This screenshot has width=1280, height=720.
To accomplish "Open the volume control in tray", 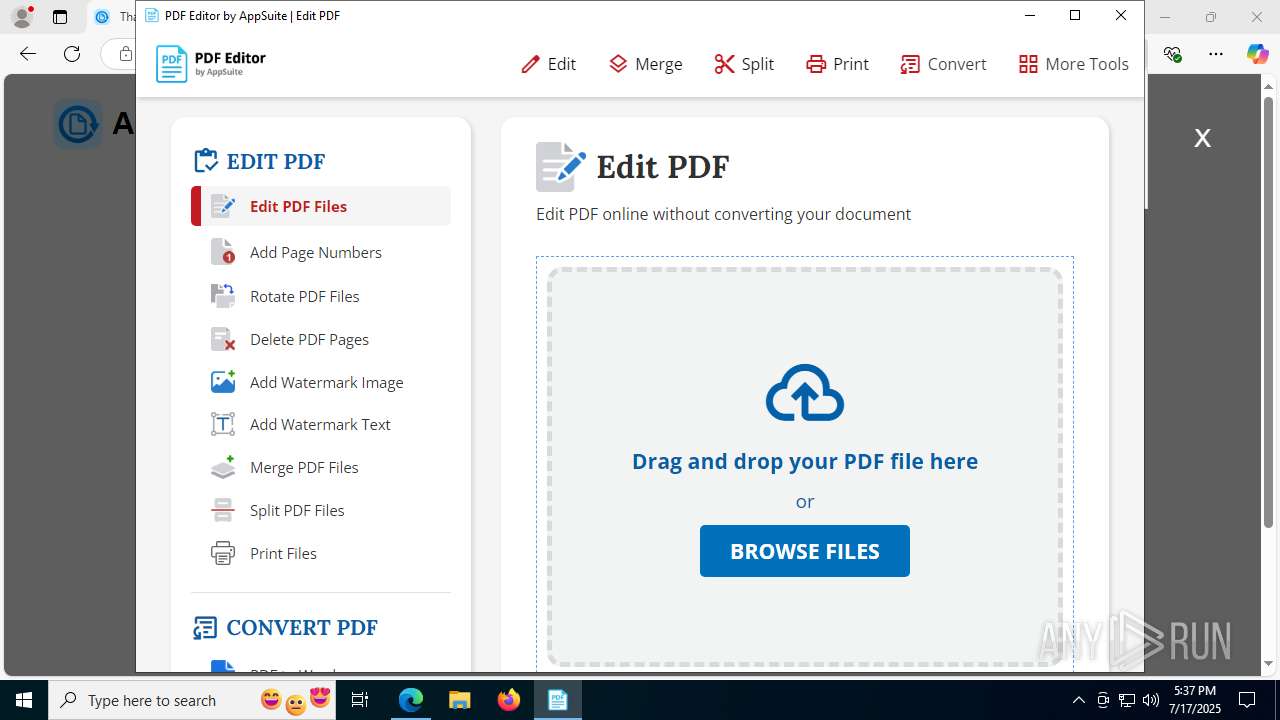I will coord(1151,700).
